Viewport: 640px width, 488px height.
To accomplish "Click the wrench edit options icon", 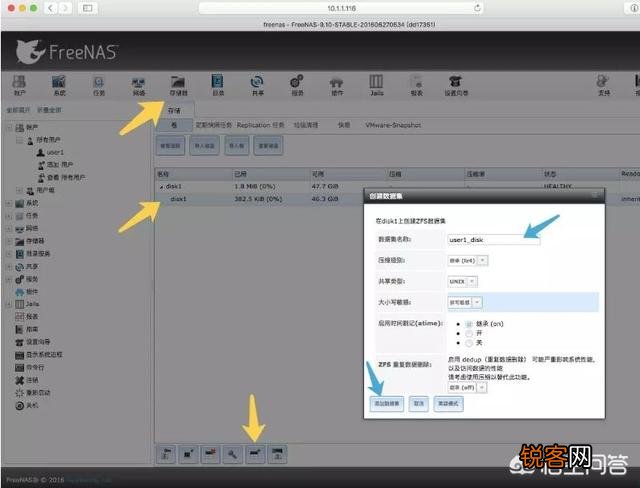I will [x=232, y=454].
